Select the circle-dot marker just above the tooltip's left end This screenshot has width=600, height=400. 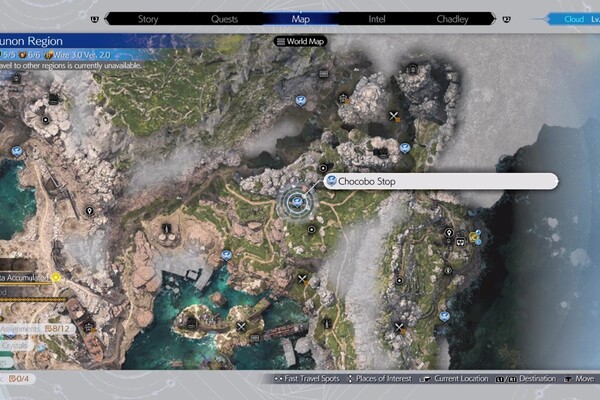pos(323,168)
